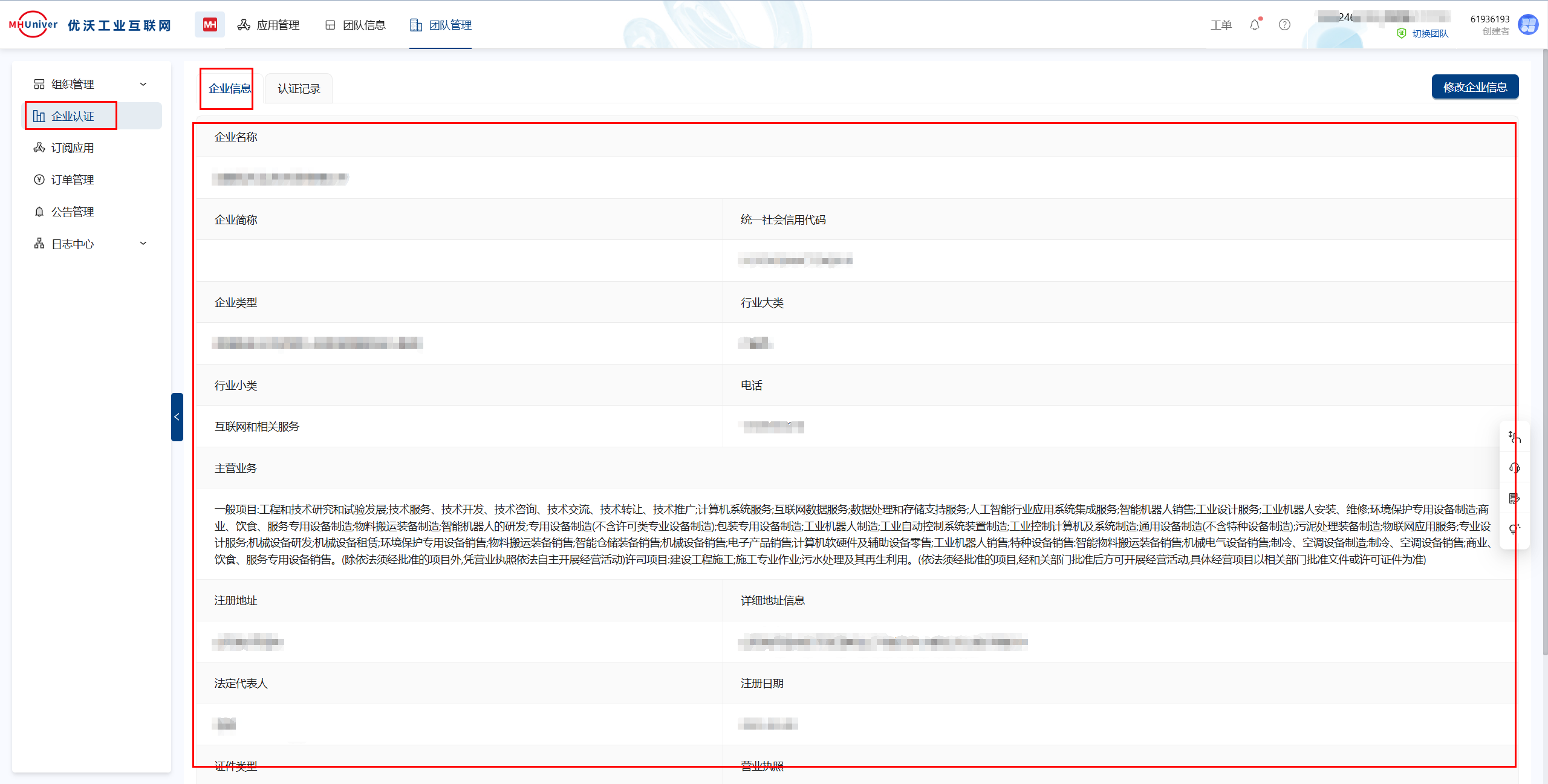This screenshot has width=1548, height=784.
Task: Switch to 认证记录 tab
Action: tap(299, 89)
